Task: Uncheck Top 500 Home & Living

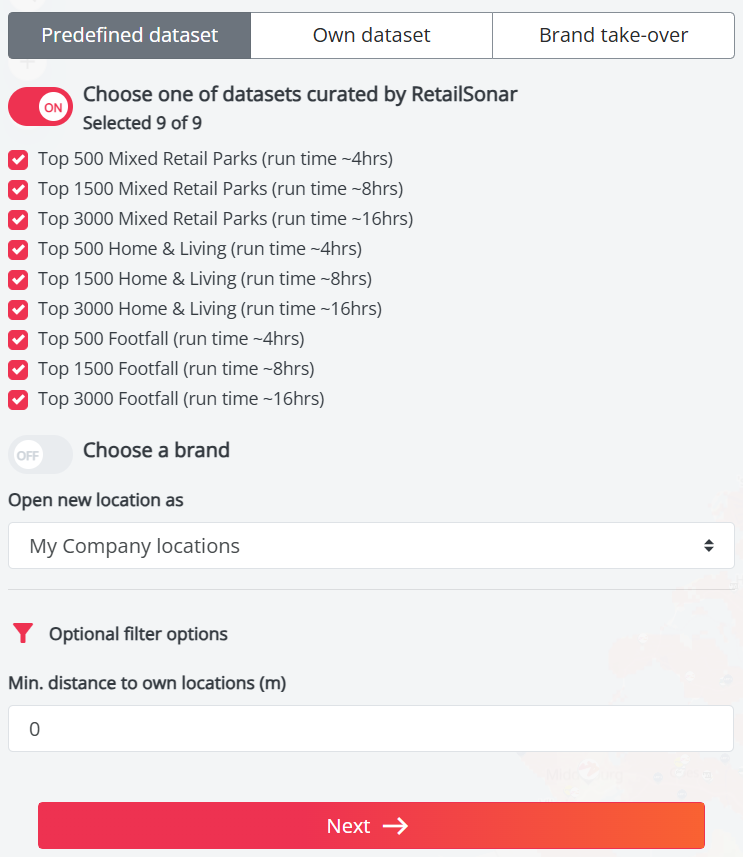Action: point(18,249)
